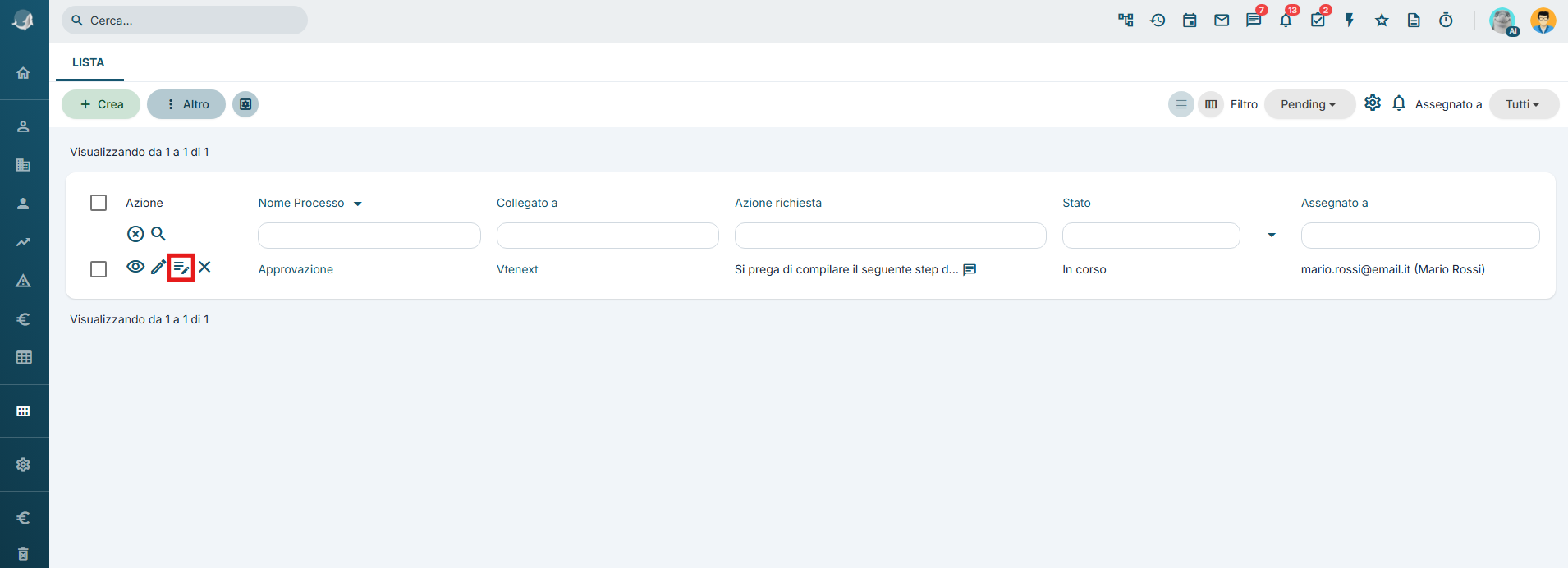The width and height of the screenshot is (1568, 568).
Task: Open the trending chart icon in sidebar
Action: tap(24, 242)
